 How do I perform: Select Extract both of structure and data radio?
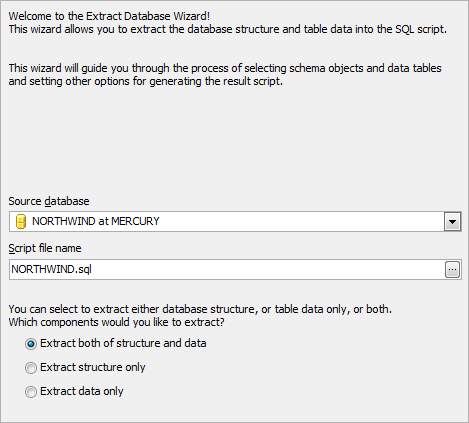click(x=31, y=344)
